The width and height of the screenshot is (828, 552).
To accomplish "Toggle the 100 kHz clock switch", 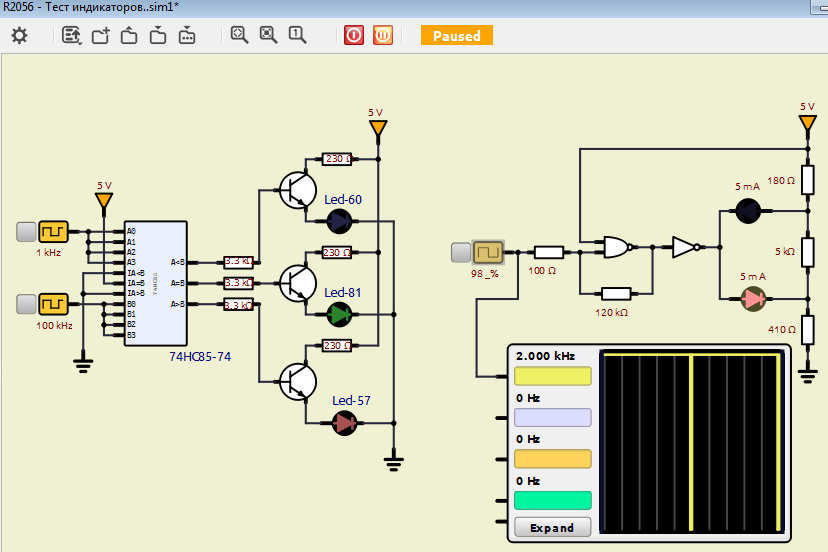I will (x=27, y=302).
